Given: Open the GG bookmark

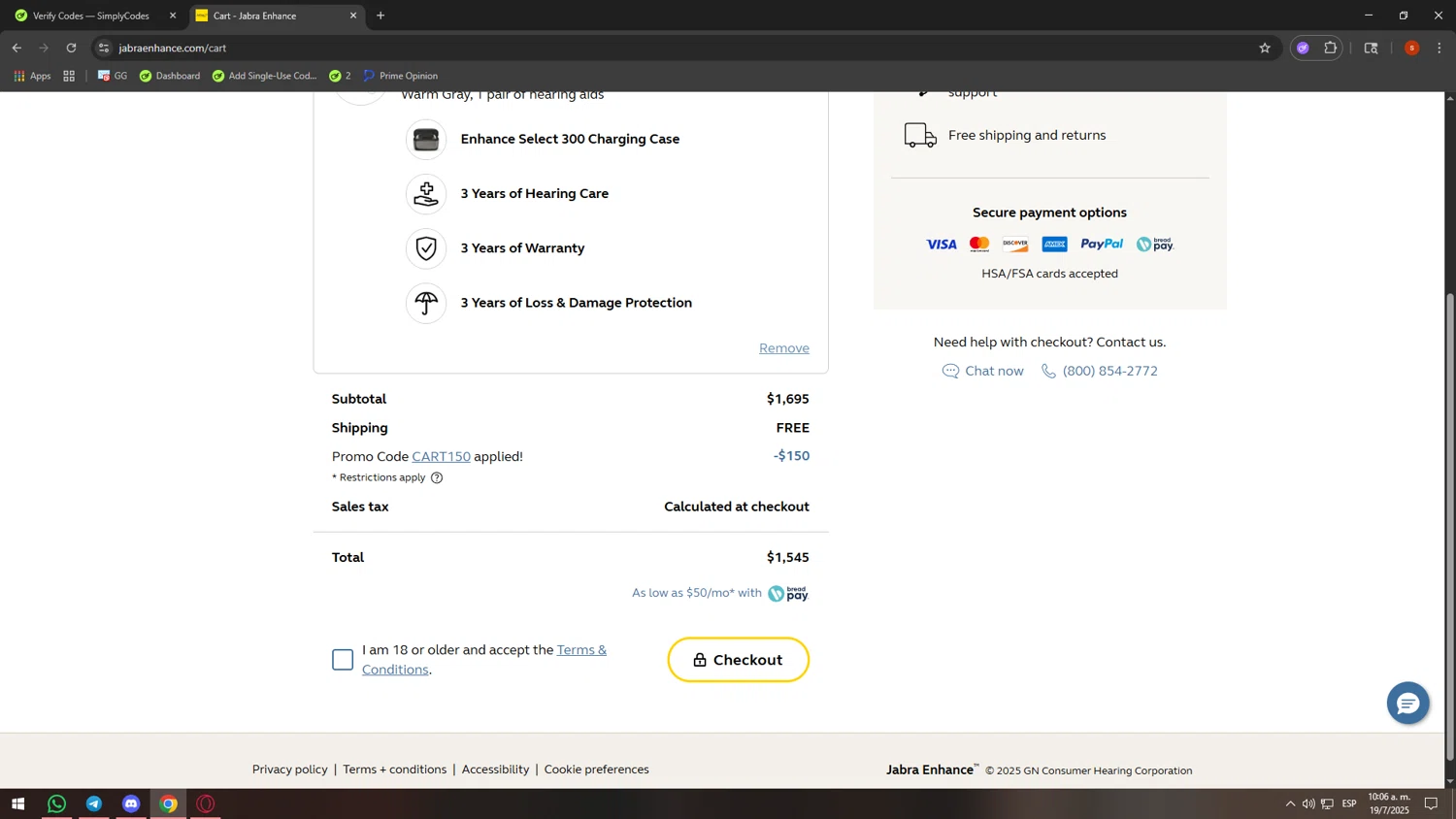Looking at the screenshot, I should pos(113,76).
